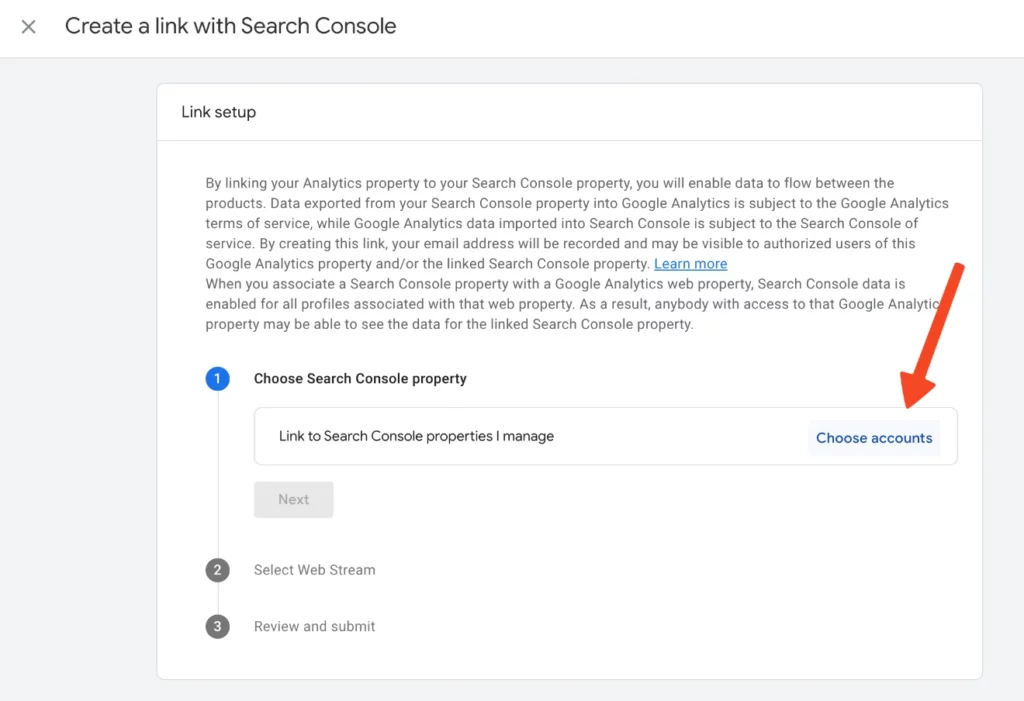Screen dimensions: 1024x701
Task: Open the Learn more link
Action: point(690,263)
